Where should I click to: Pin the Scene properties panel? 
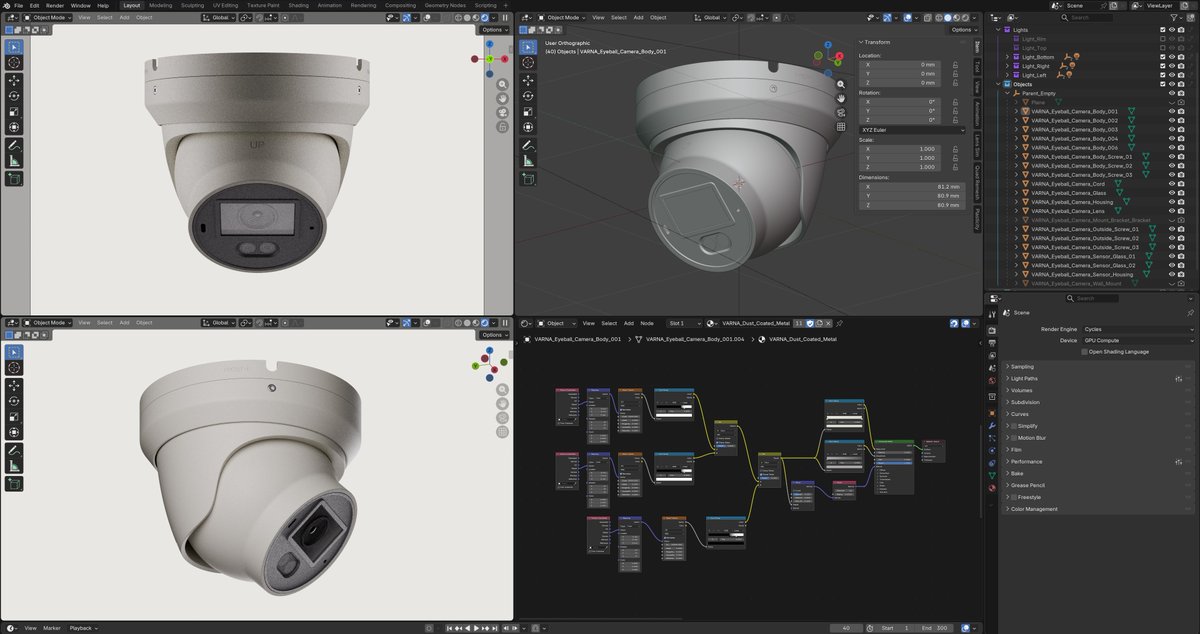(1190, 312)
